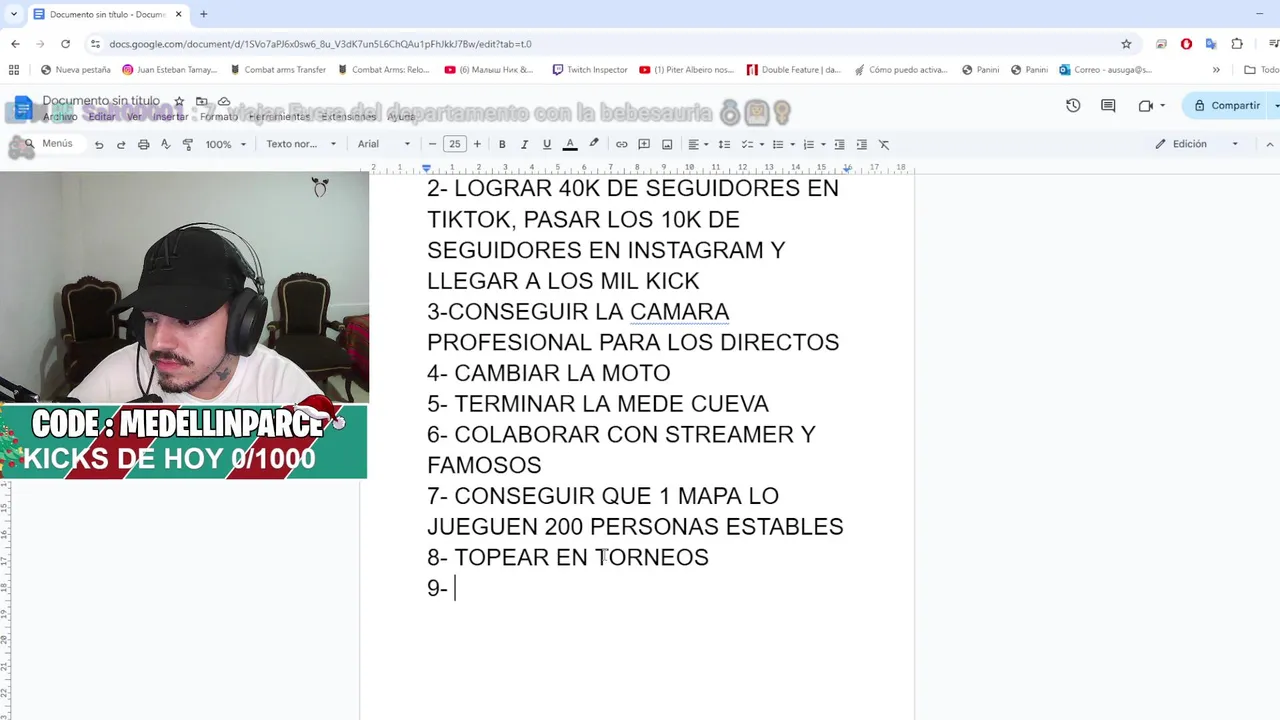The width and height of the screenshot is (1280, 720).
Task: Click the address bar URL
Action: click(x=320, y=44)
